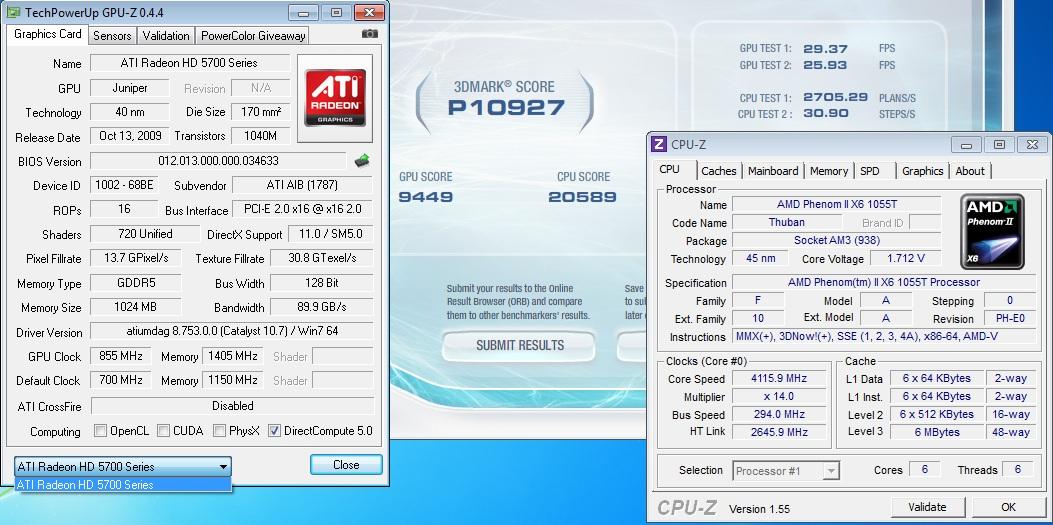Click the BIOS Version field 012.013.000.000.034633
1053x525 pixels.
[218, 161]
